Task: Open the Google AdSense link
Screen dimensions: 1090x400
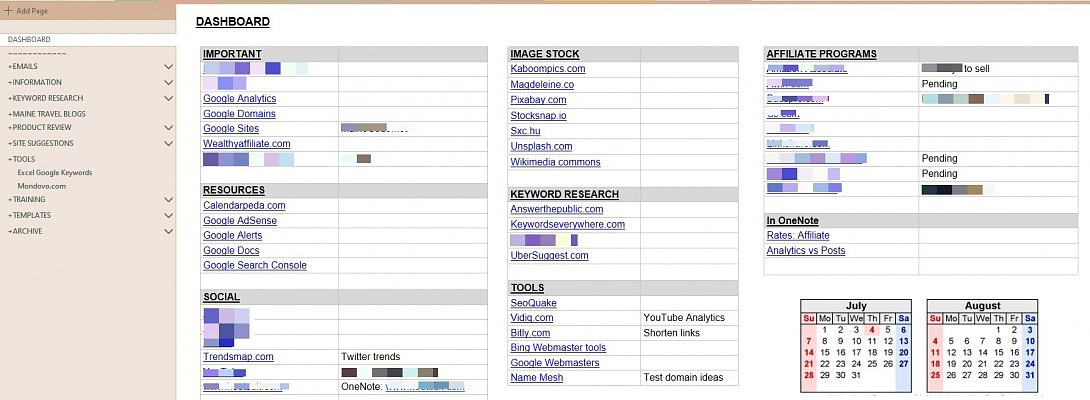Action: [240, 221]
